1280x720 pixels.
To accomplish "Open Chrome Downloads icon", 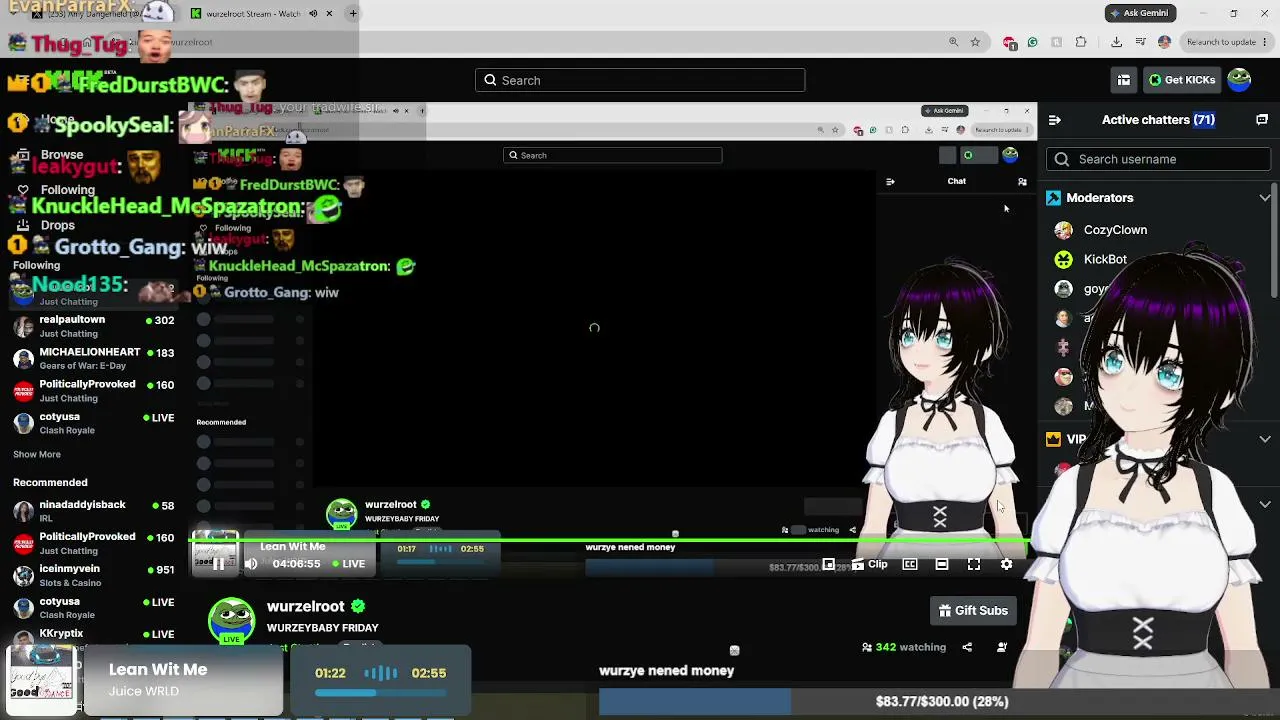I will coord(1116,42).
